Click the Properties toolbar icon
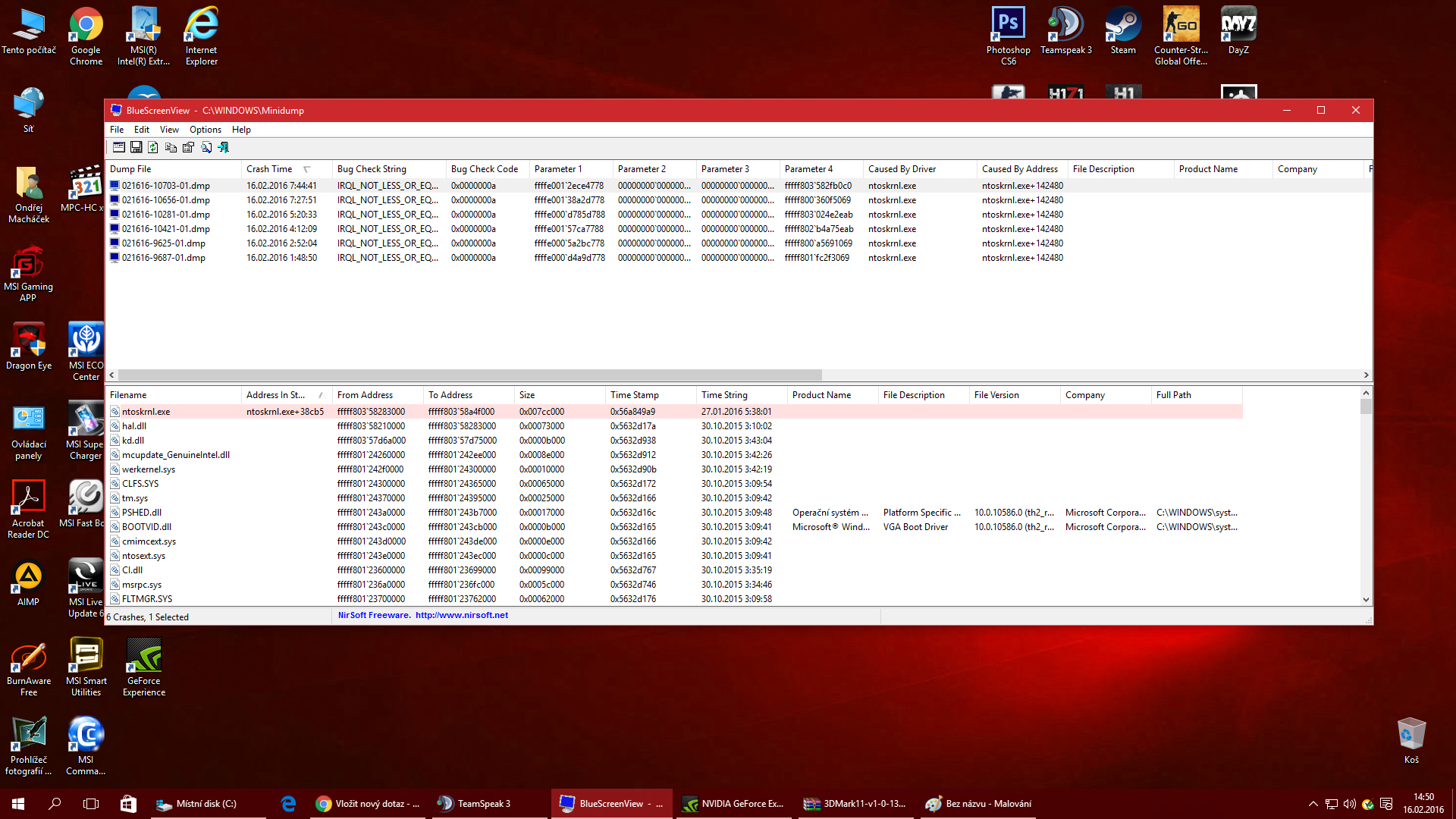This screenshot has width=1456, height=819. click(188, 147)
